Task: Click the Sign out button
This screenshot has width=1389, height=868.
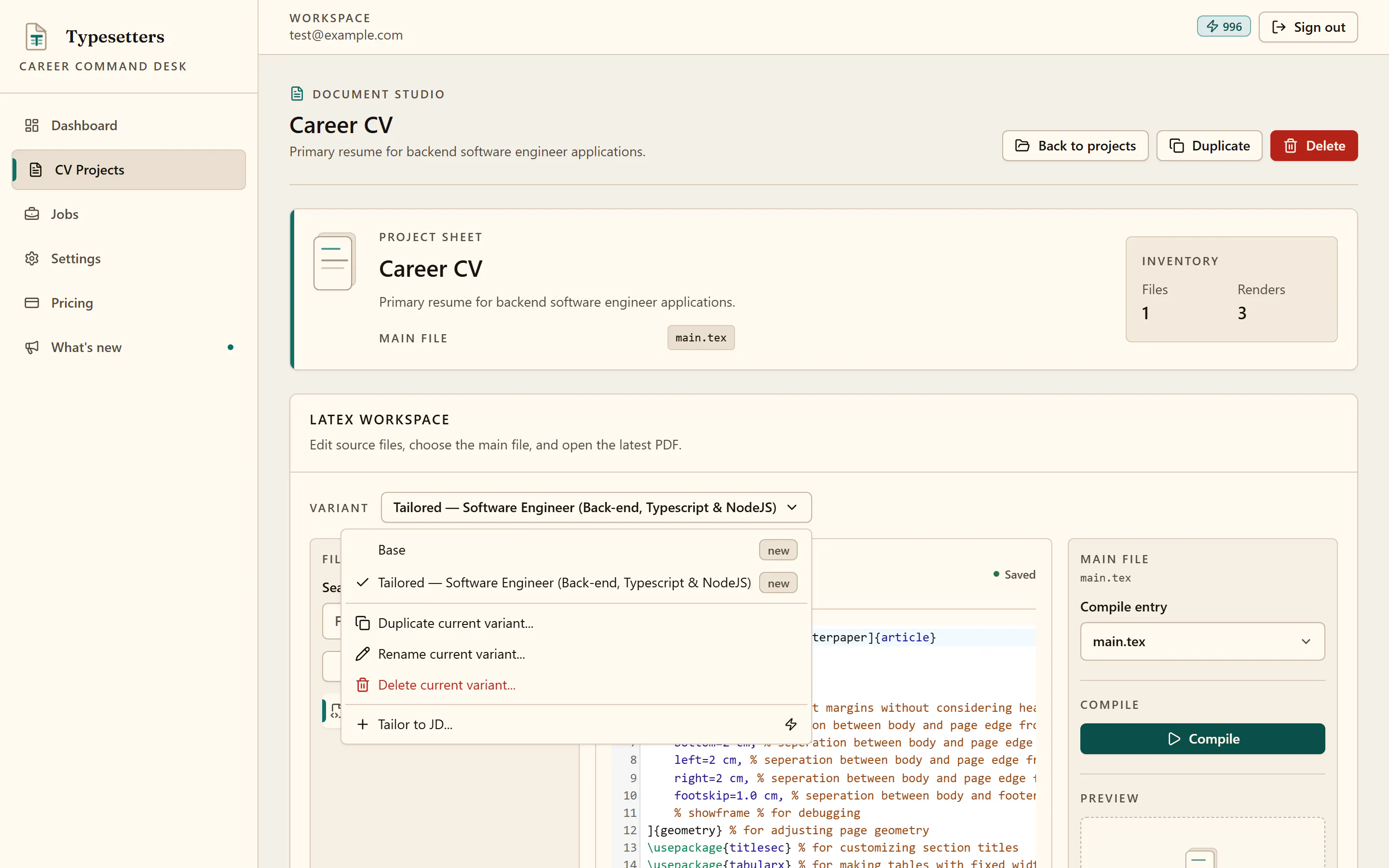Action: pyautogui.click(x=1308, y=27)
